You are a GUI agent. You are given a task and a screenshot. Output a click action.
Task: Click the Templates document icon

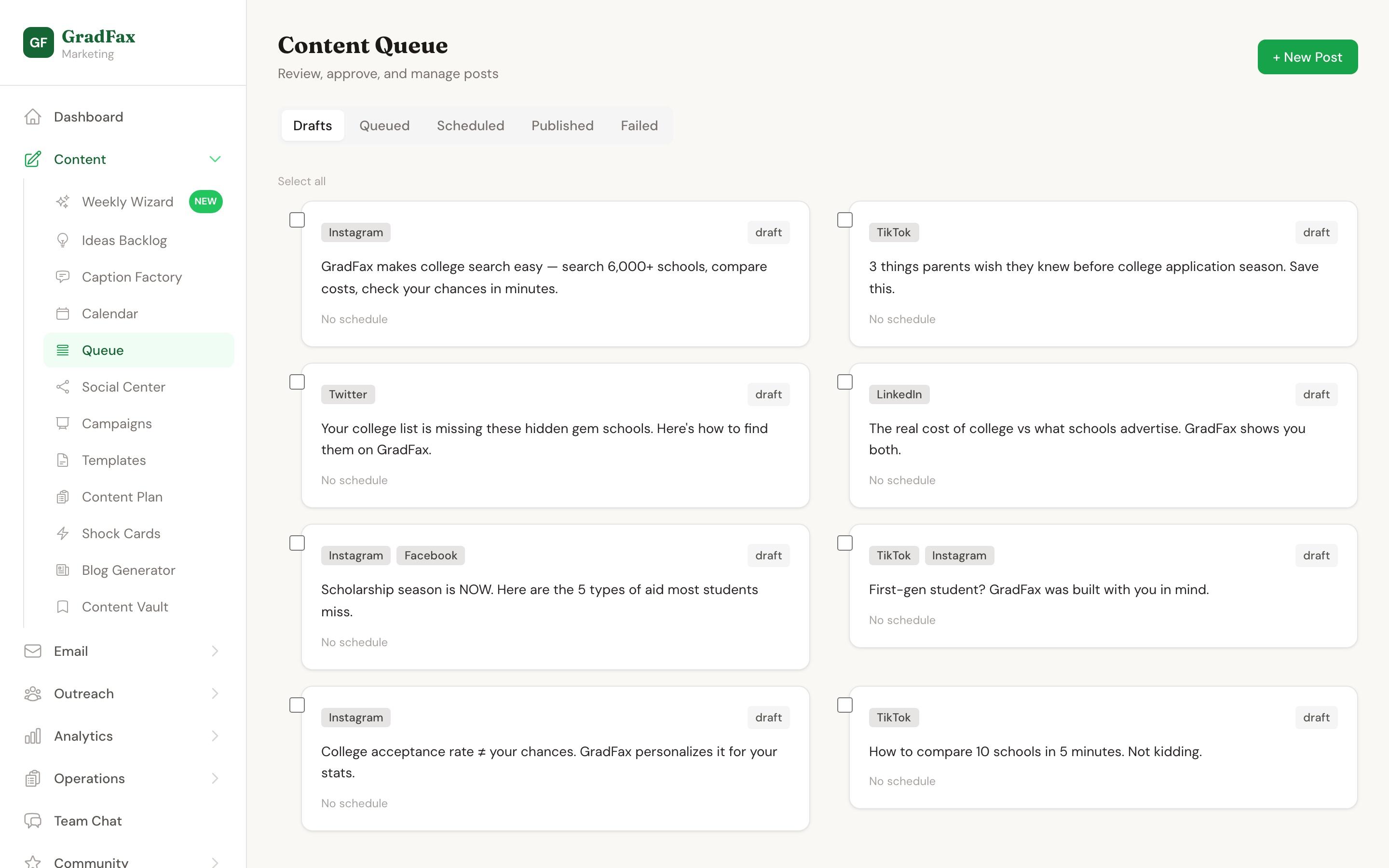tap(63, 461)
